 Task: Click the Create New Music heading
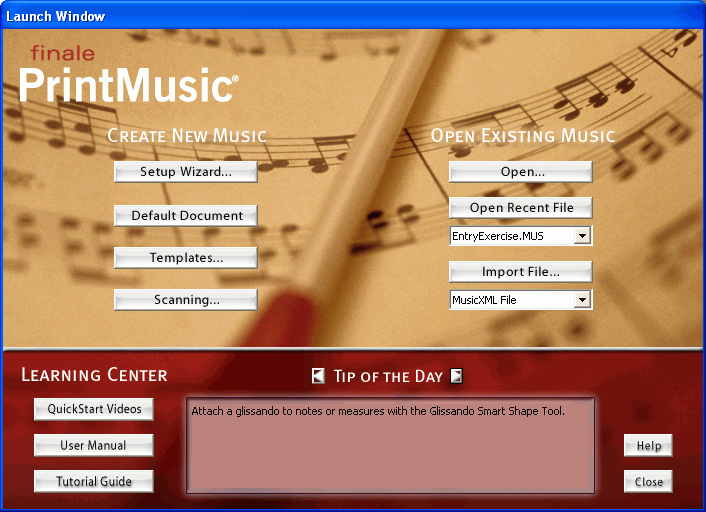187,136
